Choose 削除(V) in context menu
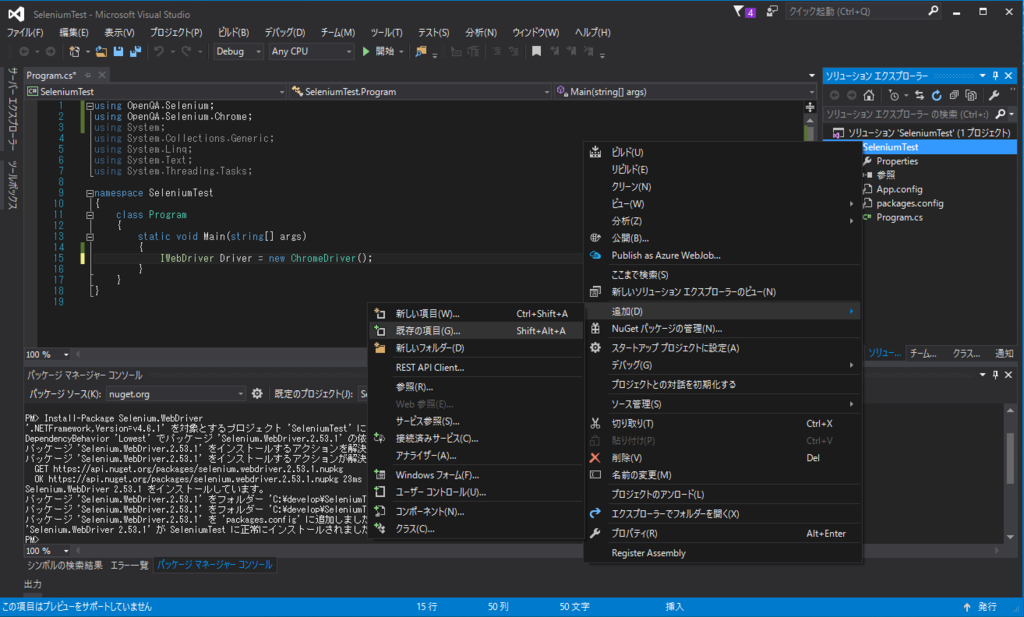This screenshot has height=617, width=1024. [723, 458]
